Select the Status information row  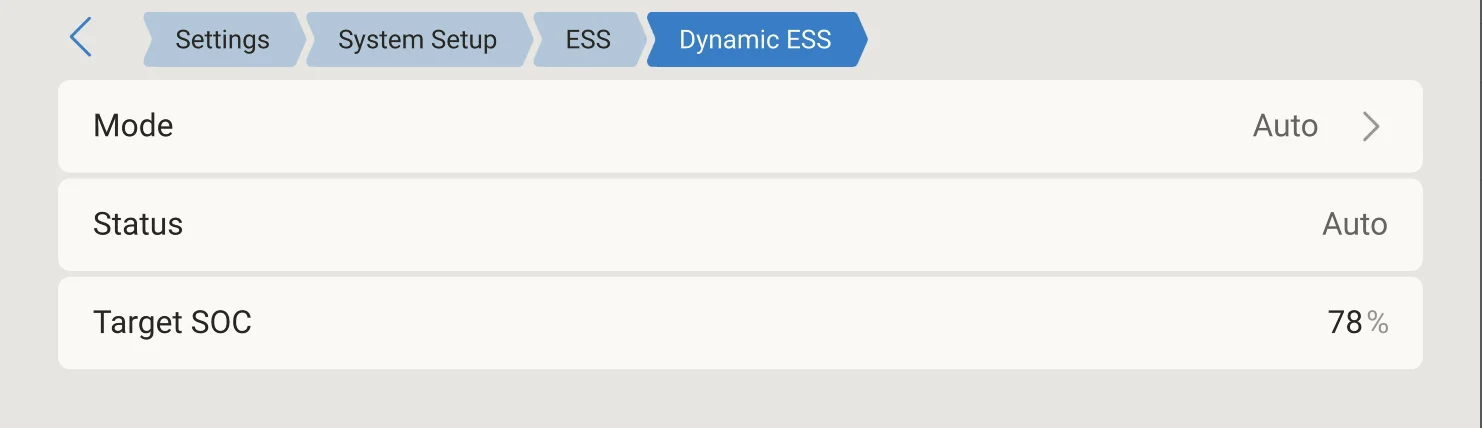[x=740, y=224]
